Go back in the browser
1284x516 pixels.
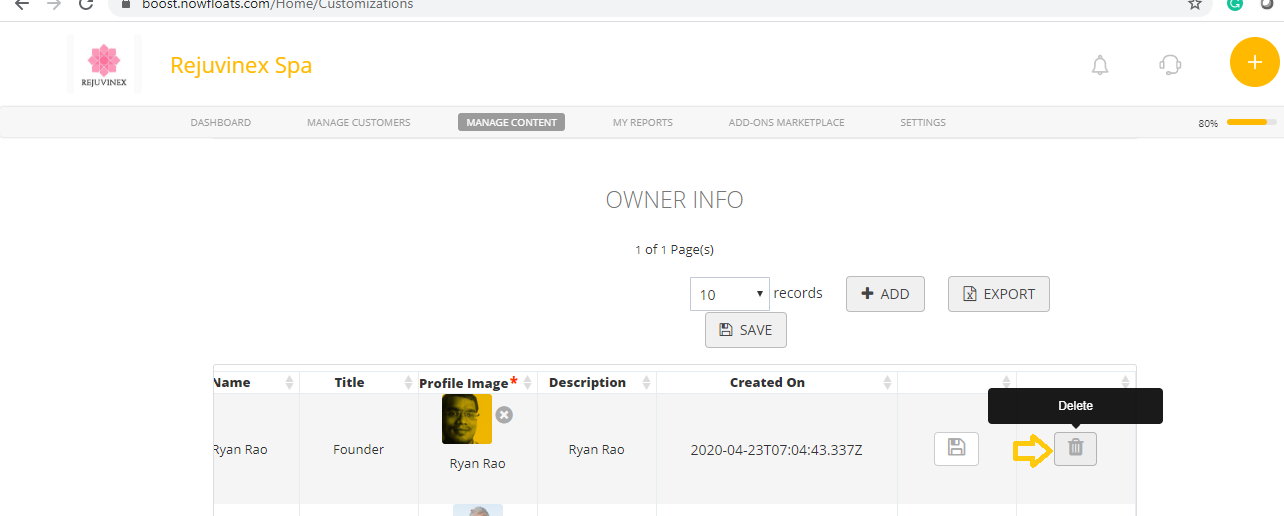point(22,4)
